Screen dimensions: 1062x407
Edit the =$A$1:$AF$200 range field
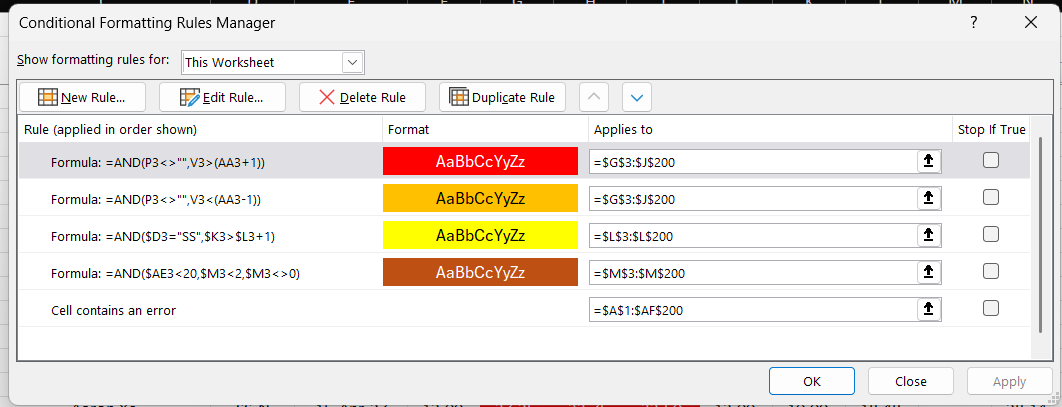point(753,309)
